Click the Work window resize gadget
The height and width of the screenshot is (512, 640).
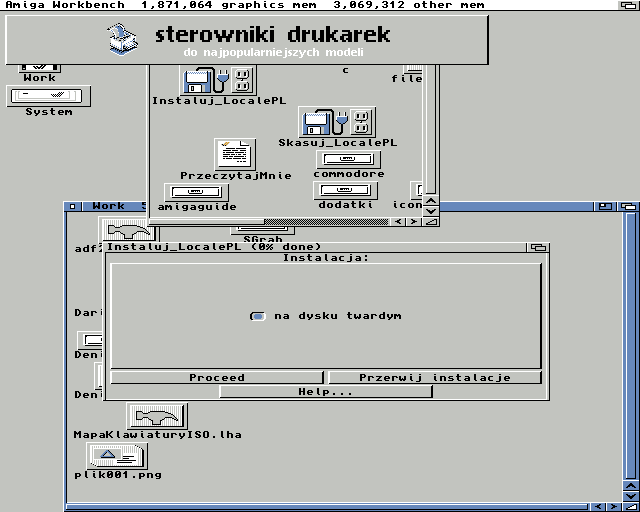[x=631, y=507]
